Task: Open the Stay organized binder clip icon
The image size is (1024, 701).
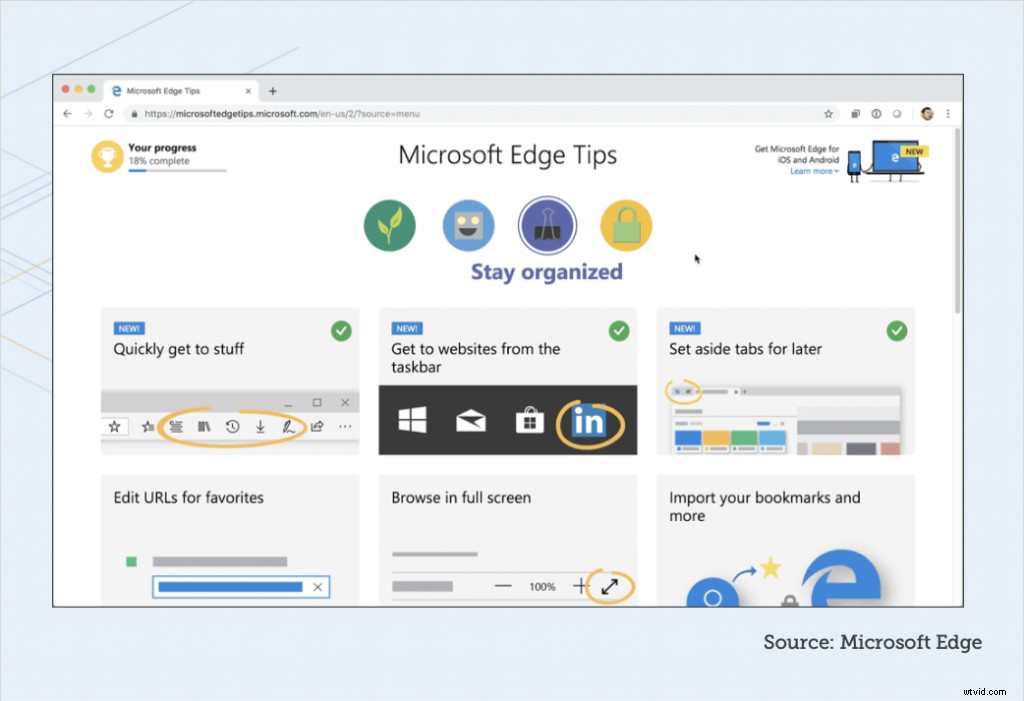Action: click(546, 225)
